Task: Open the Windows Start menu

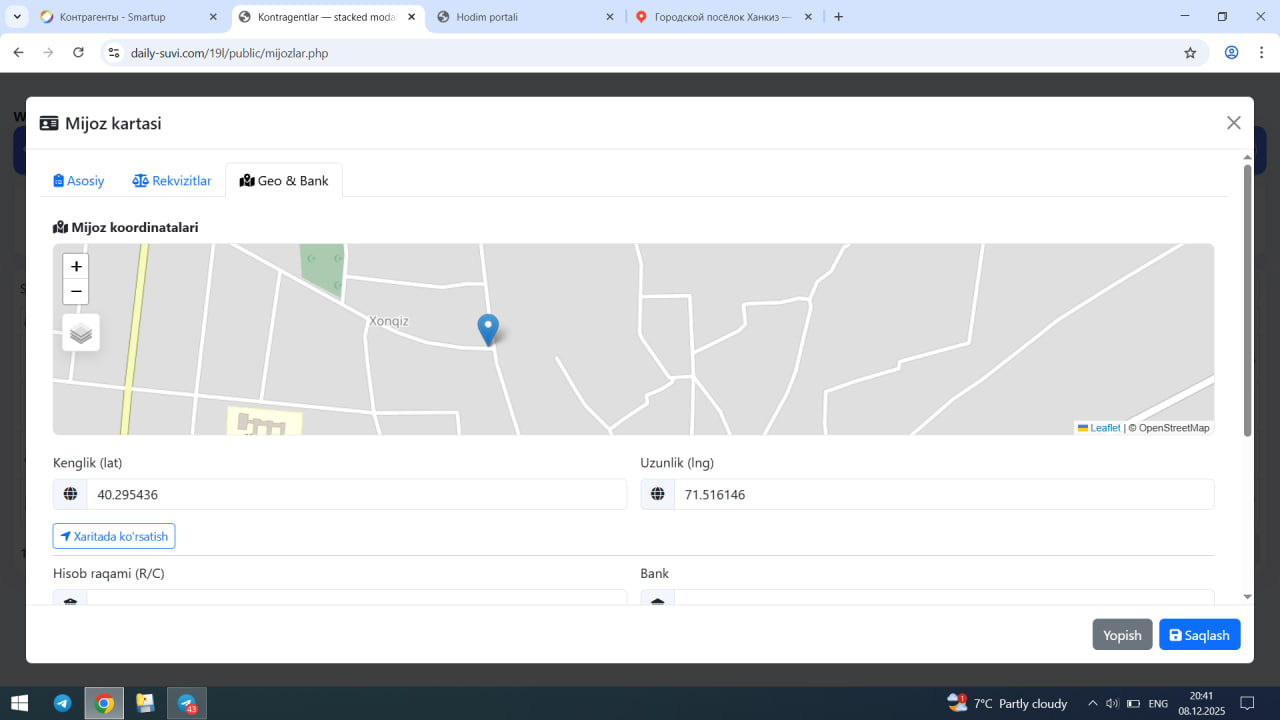Action: pos(19,703)
